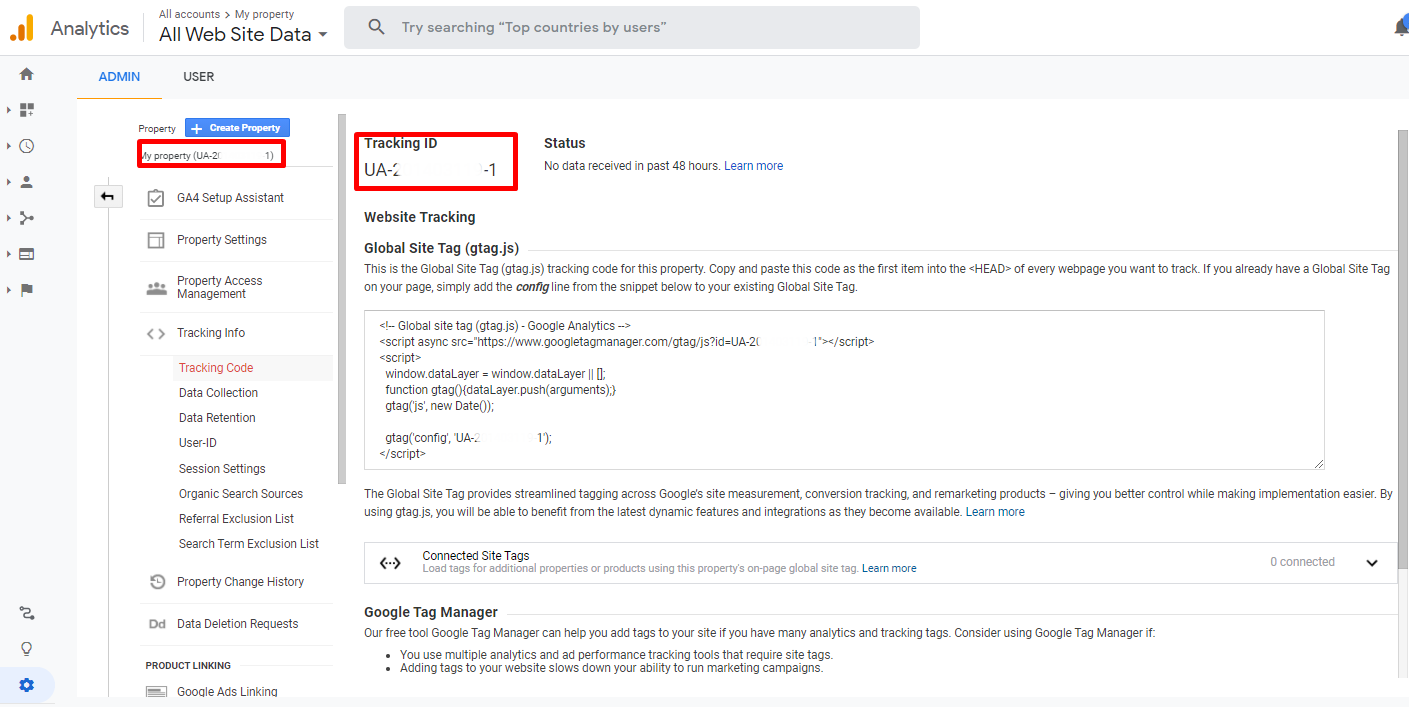Click the back arrow collapse button

pos(107,197)
